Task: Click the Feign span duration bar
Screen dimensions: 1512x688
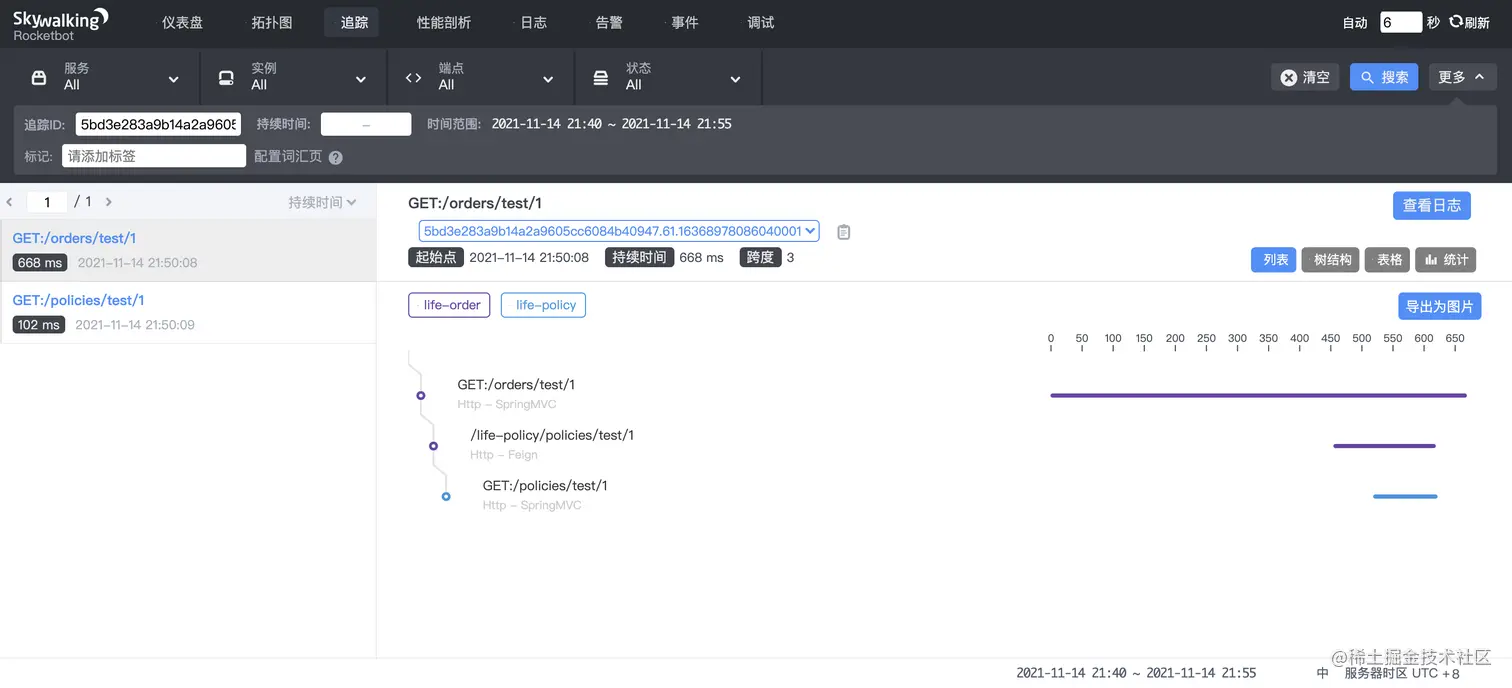Action: pyautogui.click(x=1384, y=446)
